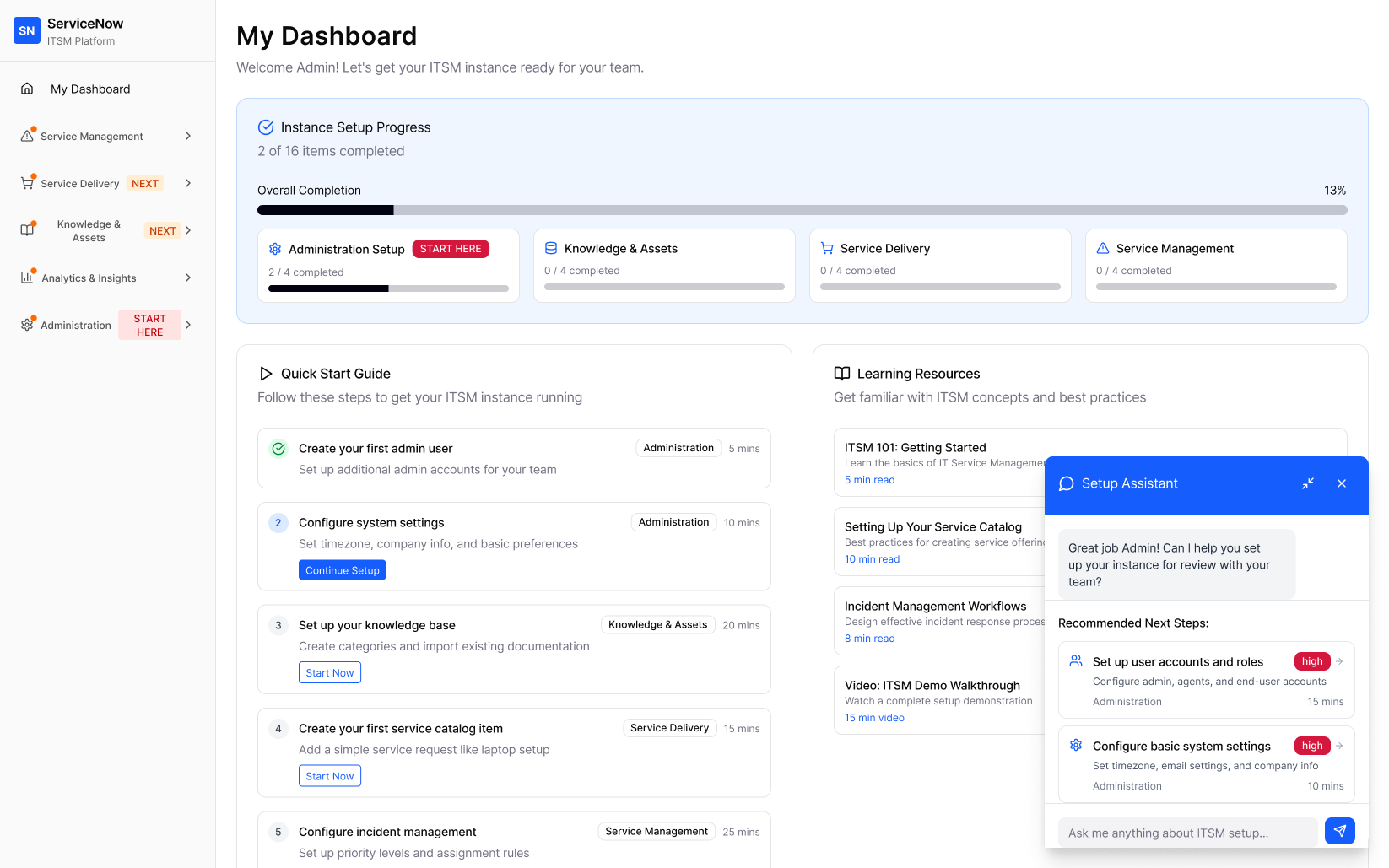Click the Overall Completion progress bar
The width and height of the screenshot is (1389, 868).
[802, 210]
